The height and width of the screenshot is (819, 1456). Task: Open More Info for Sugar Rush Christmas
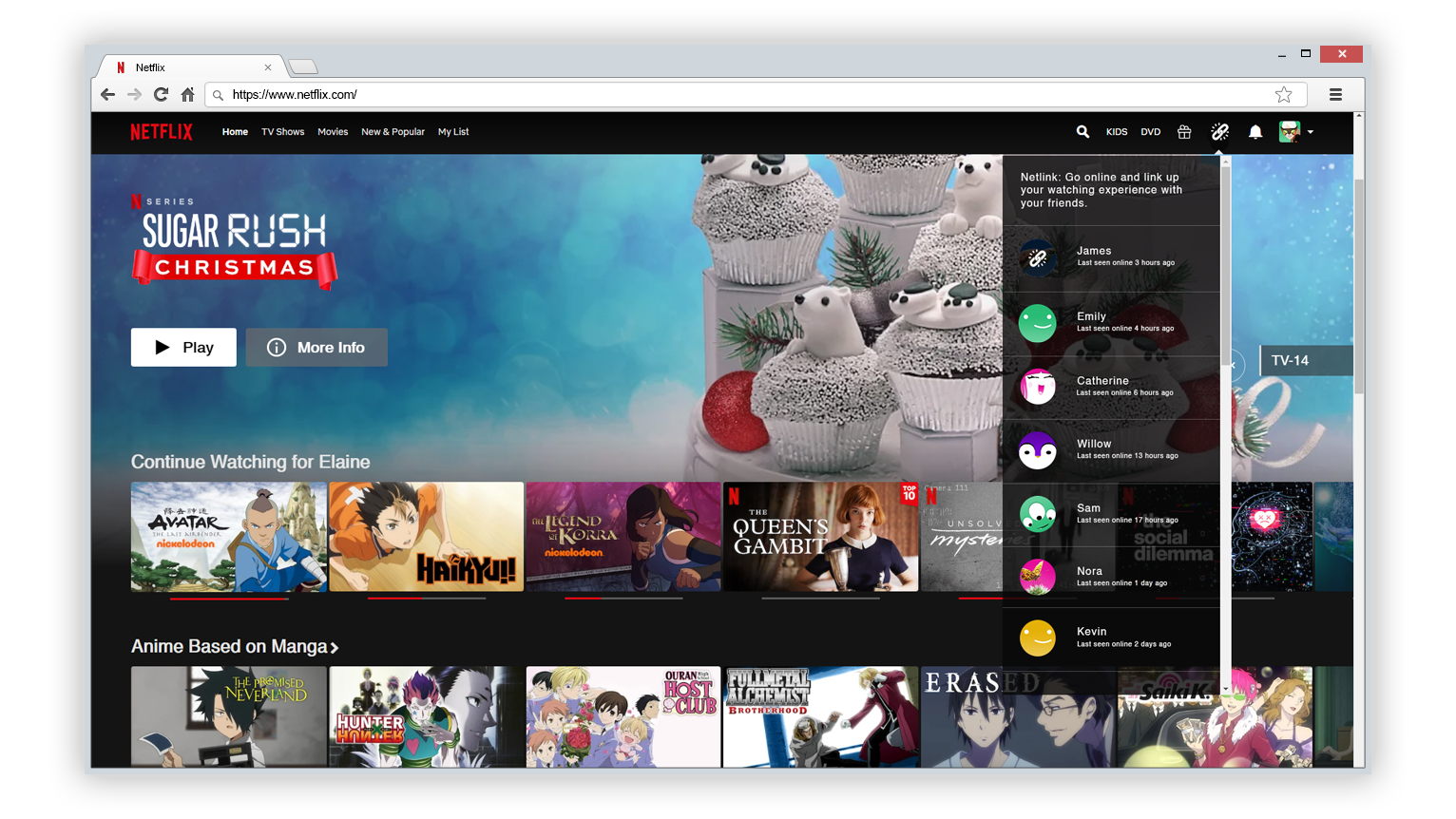(x=316, y=347)
